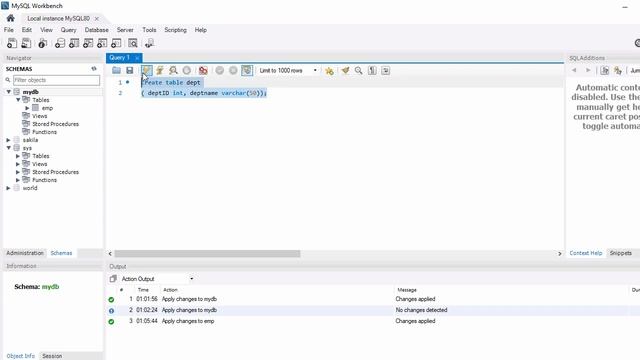The image size is (640, 360).
Task: Click the create new view icon
Action: (88, 43)
